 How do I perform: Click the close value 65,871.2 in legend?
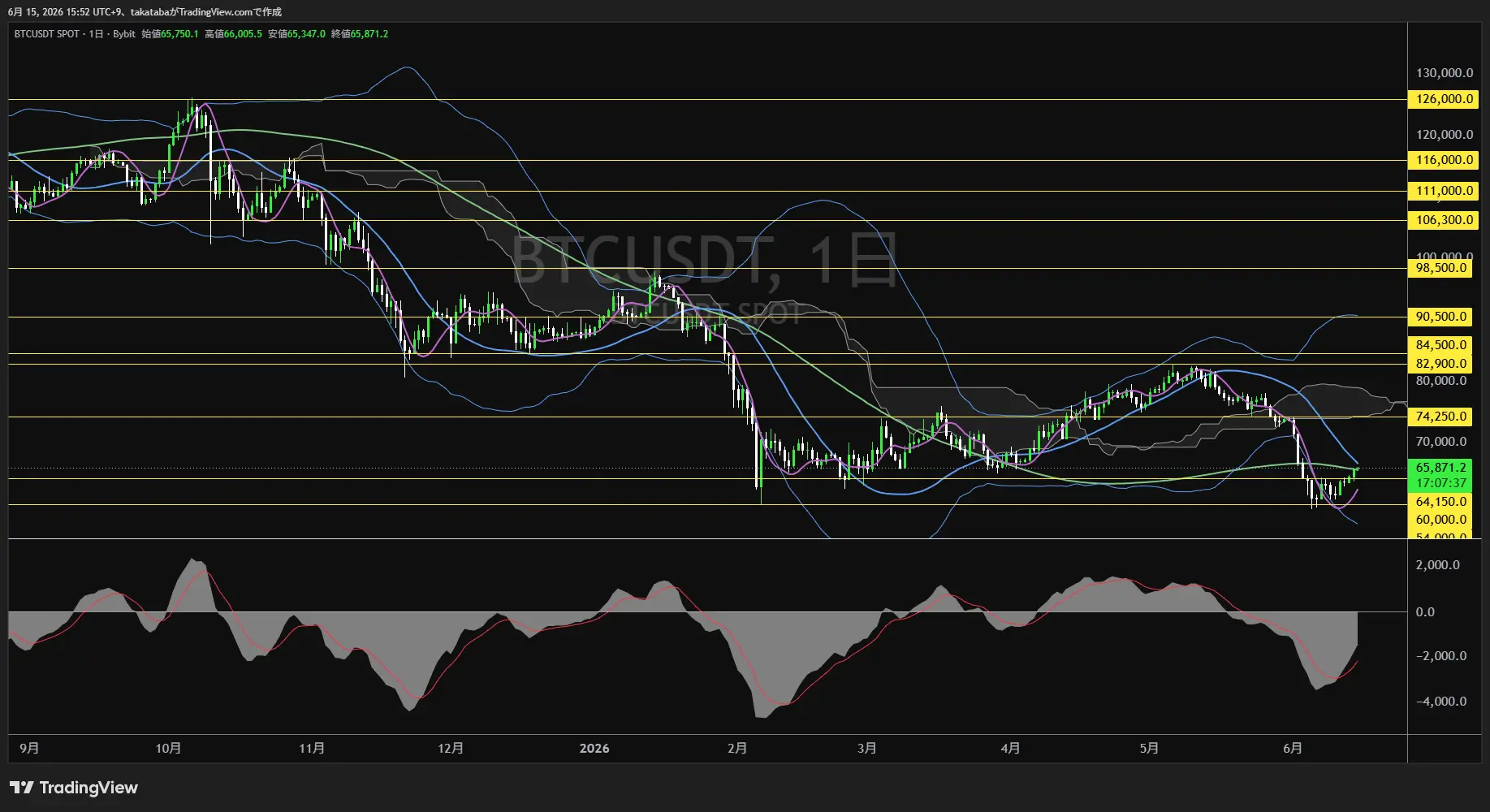tap(369, 34)
